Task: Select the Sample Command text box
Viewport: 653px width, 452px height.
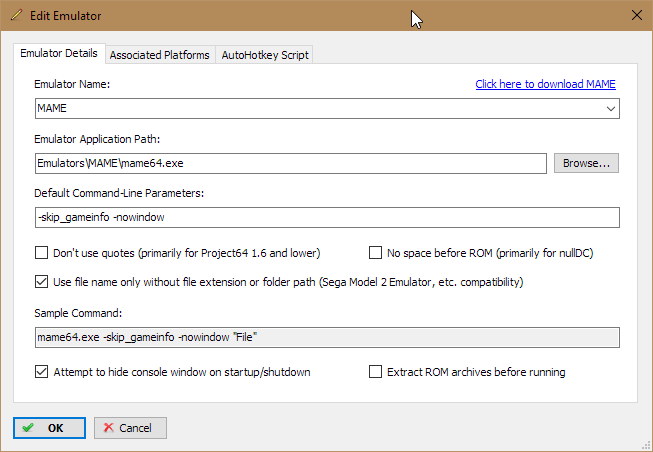Action: tap(327, 337)
